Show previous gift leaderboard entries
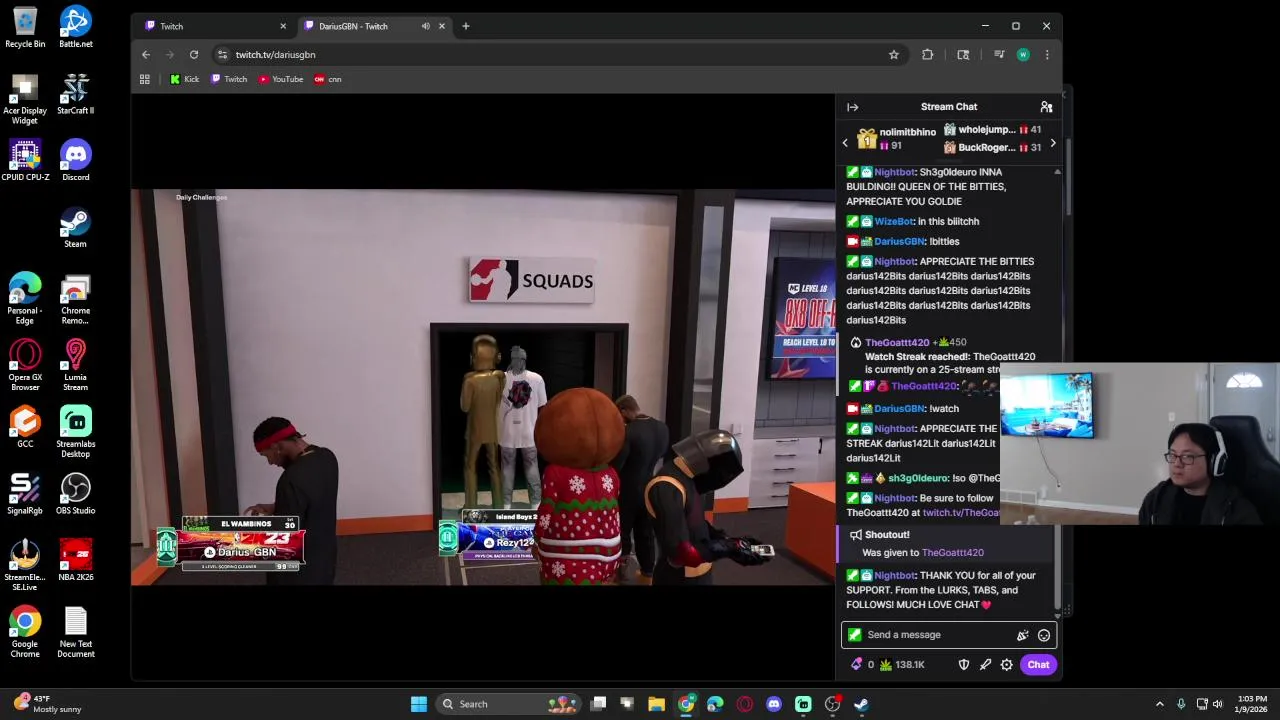Image resolution: width=1280 pixels, height=720 pixels. pyautogui.click(x=845, y=143)
